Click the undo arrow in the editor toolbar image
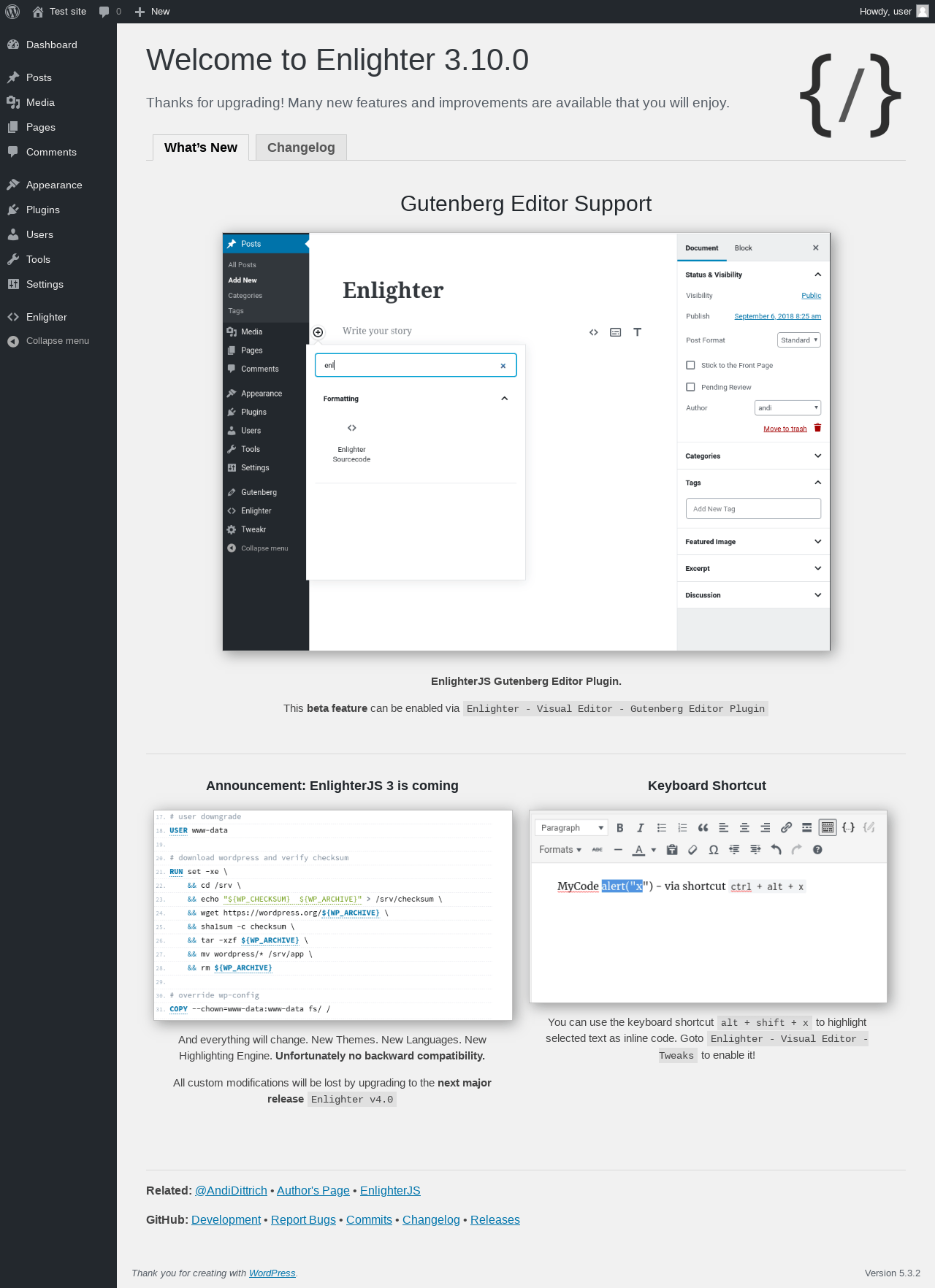Screen dimensions: 935x1288 (x=776, y=849)
